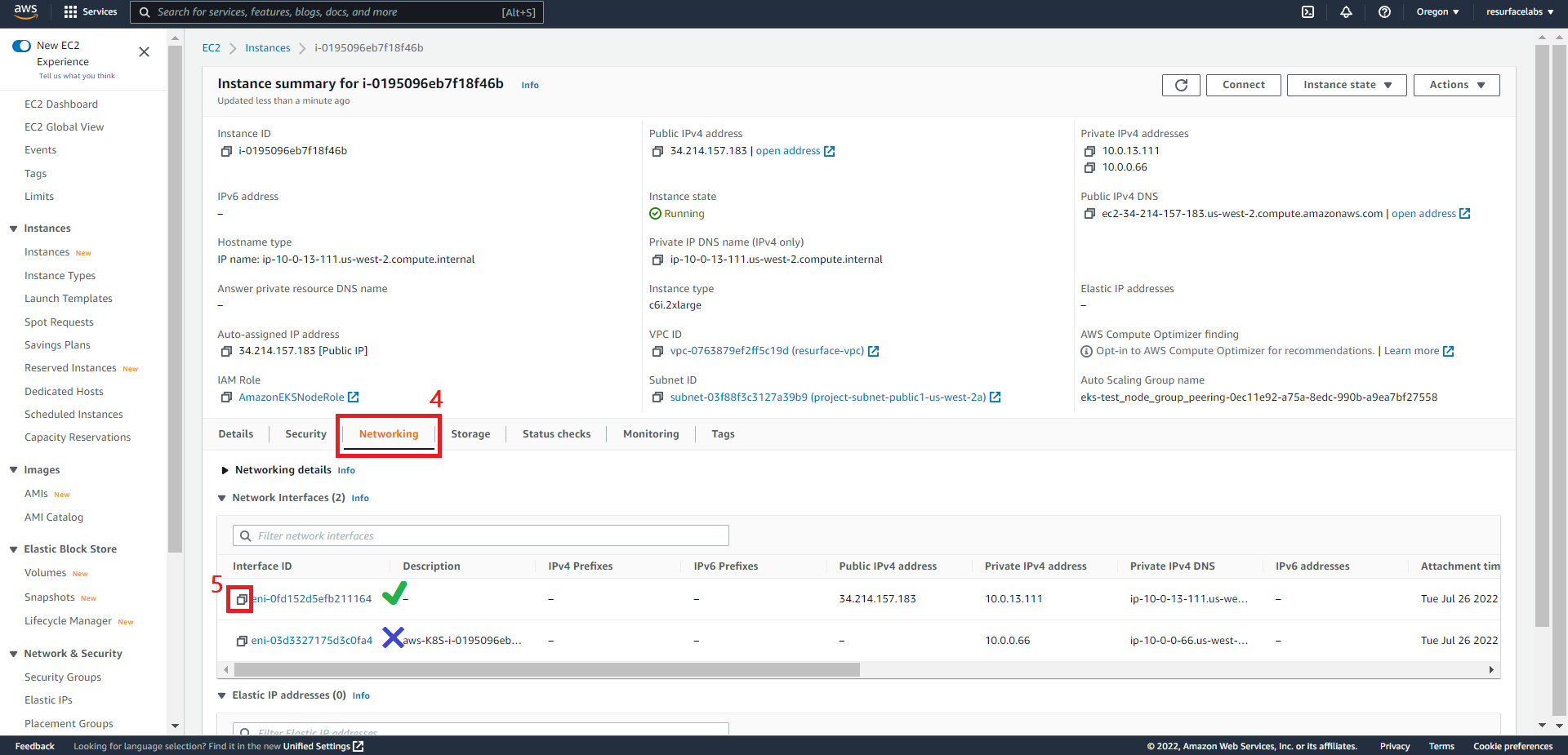
Task: Open the Compute Optimizer info icon
Action: [1086, 351]
